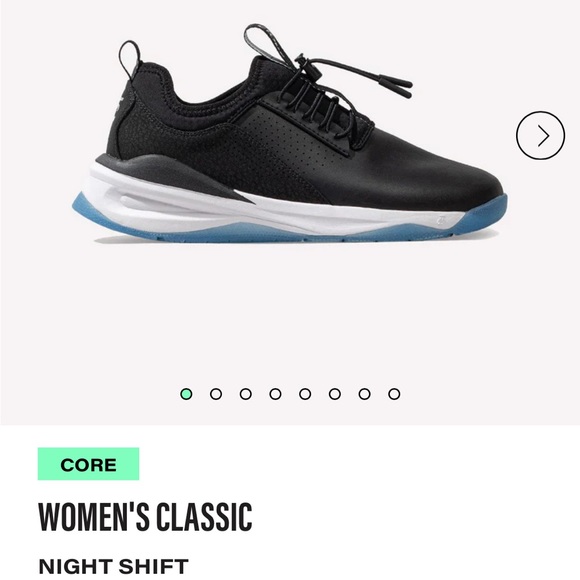Click the heel logo on the sneaker

point(119,105)
